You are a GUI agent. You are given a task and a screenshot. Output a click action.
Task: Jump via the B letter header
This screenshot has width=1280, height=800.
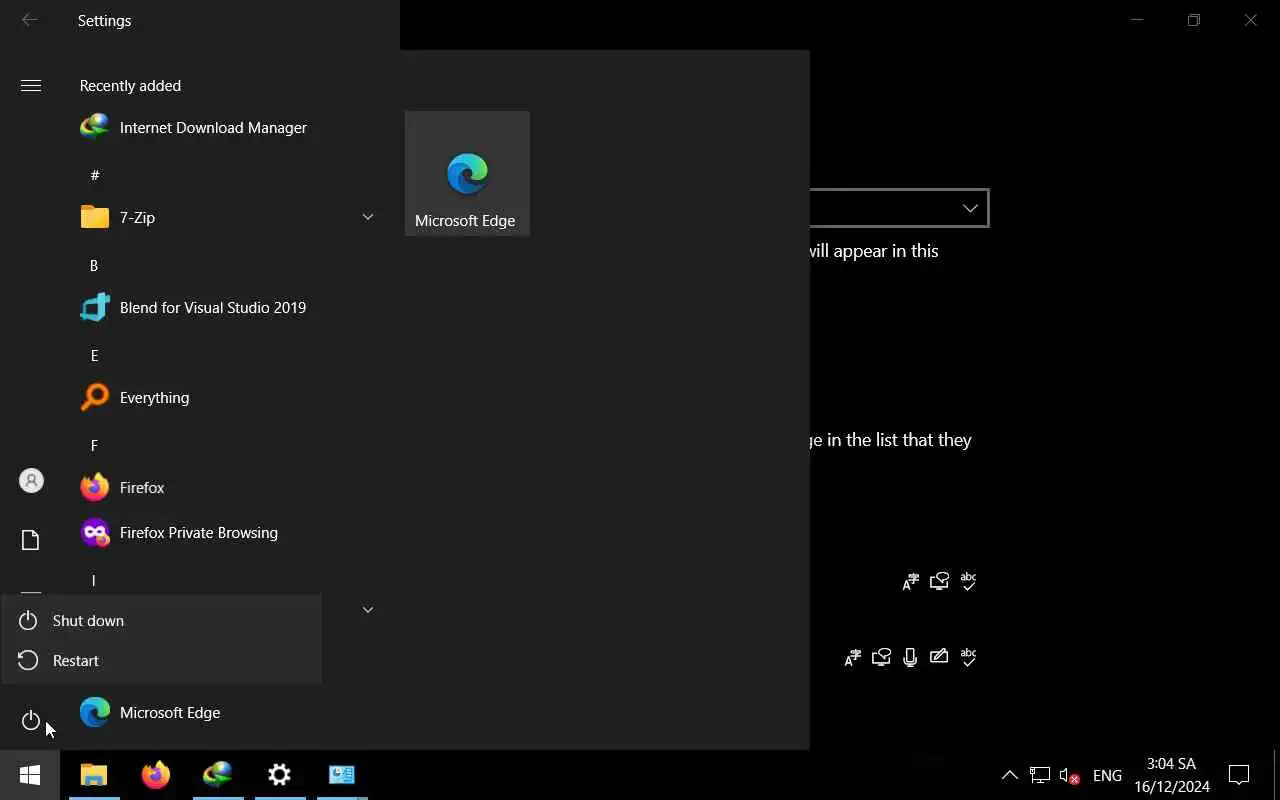pyautogui.click(x=94, y=265)
